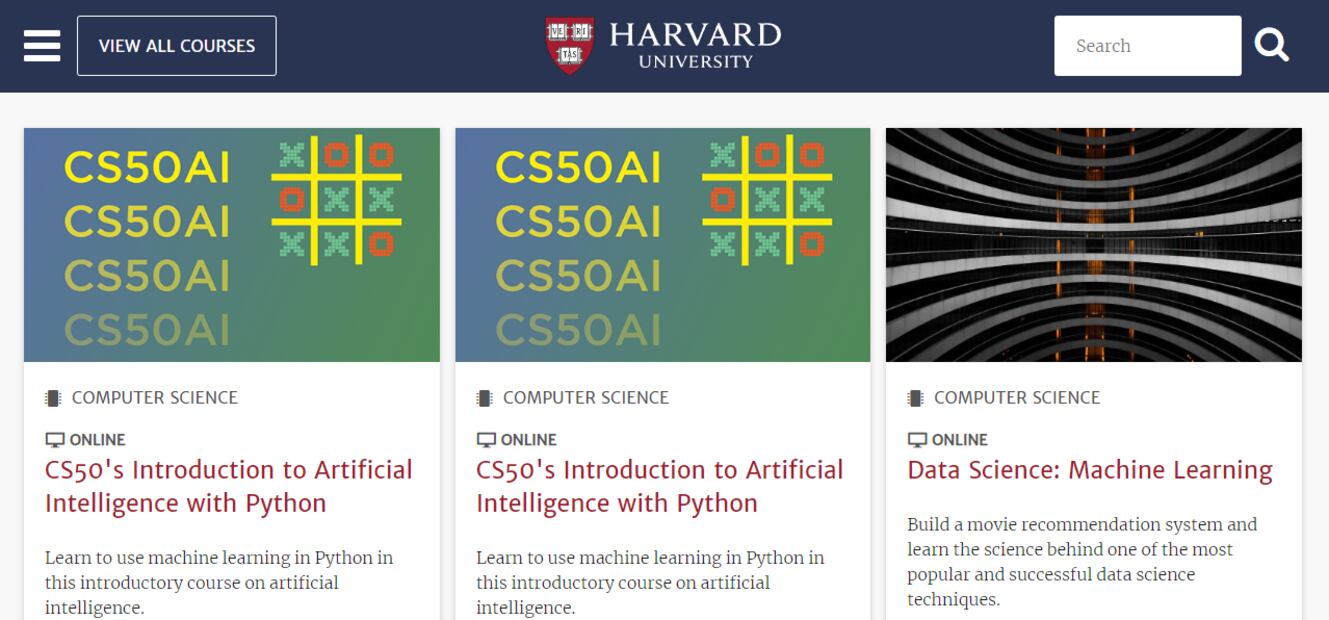Select the Computer Science label on the first CS50 card
This screenshot has width=1329, height=620.
point(155,398)
